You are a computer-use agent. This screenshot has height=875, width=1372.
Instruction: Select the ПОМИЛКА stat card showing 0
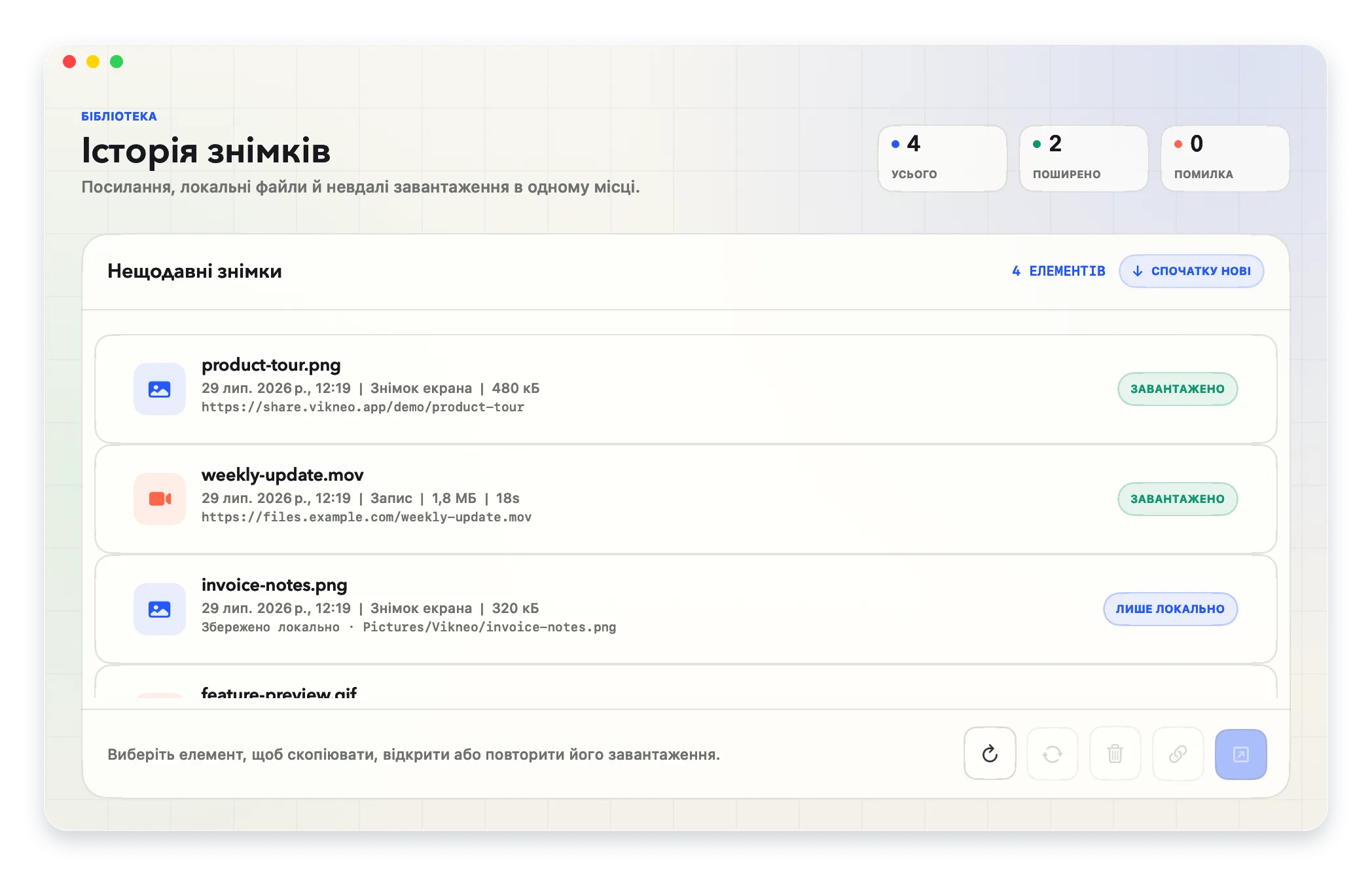coord(1225,158)
